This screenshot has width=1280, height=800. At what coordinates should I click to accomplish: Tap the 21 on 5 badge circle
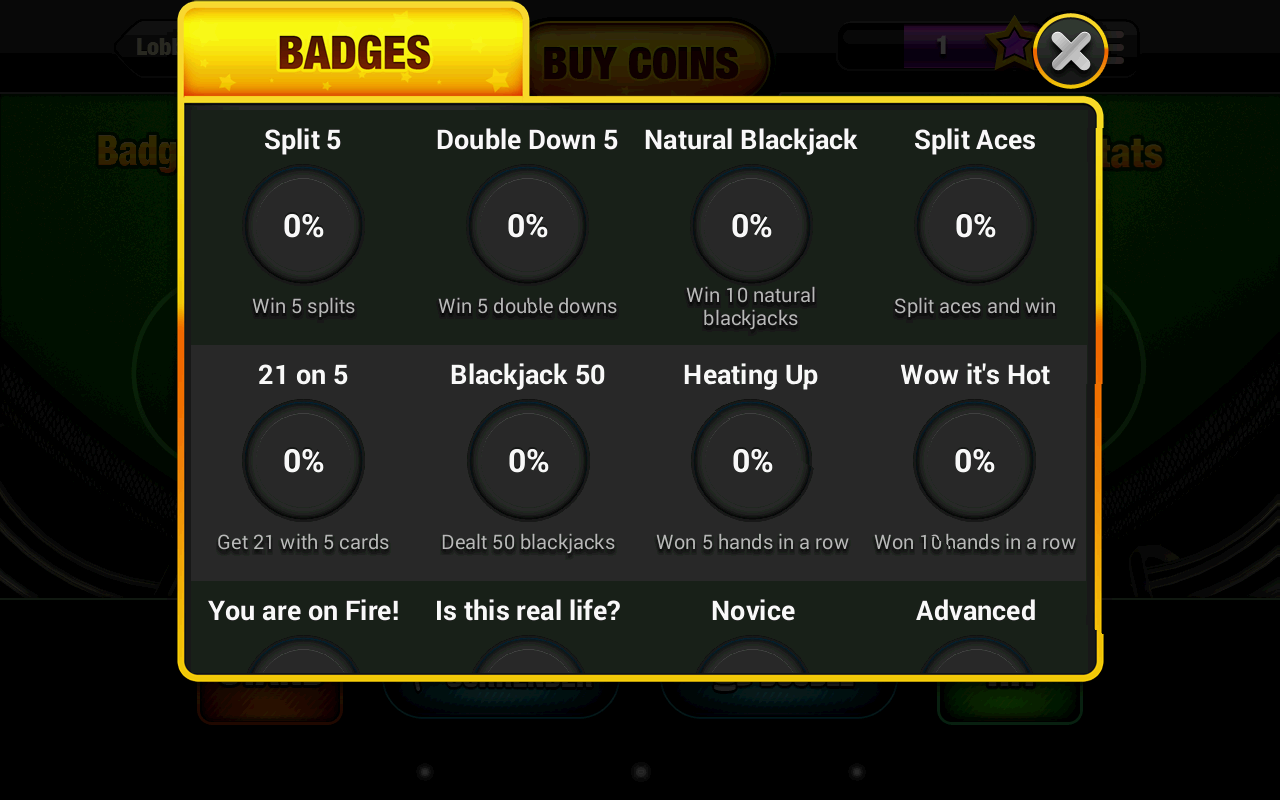[303, 461]
